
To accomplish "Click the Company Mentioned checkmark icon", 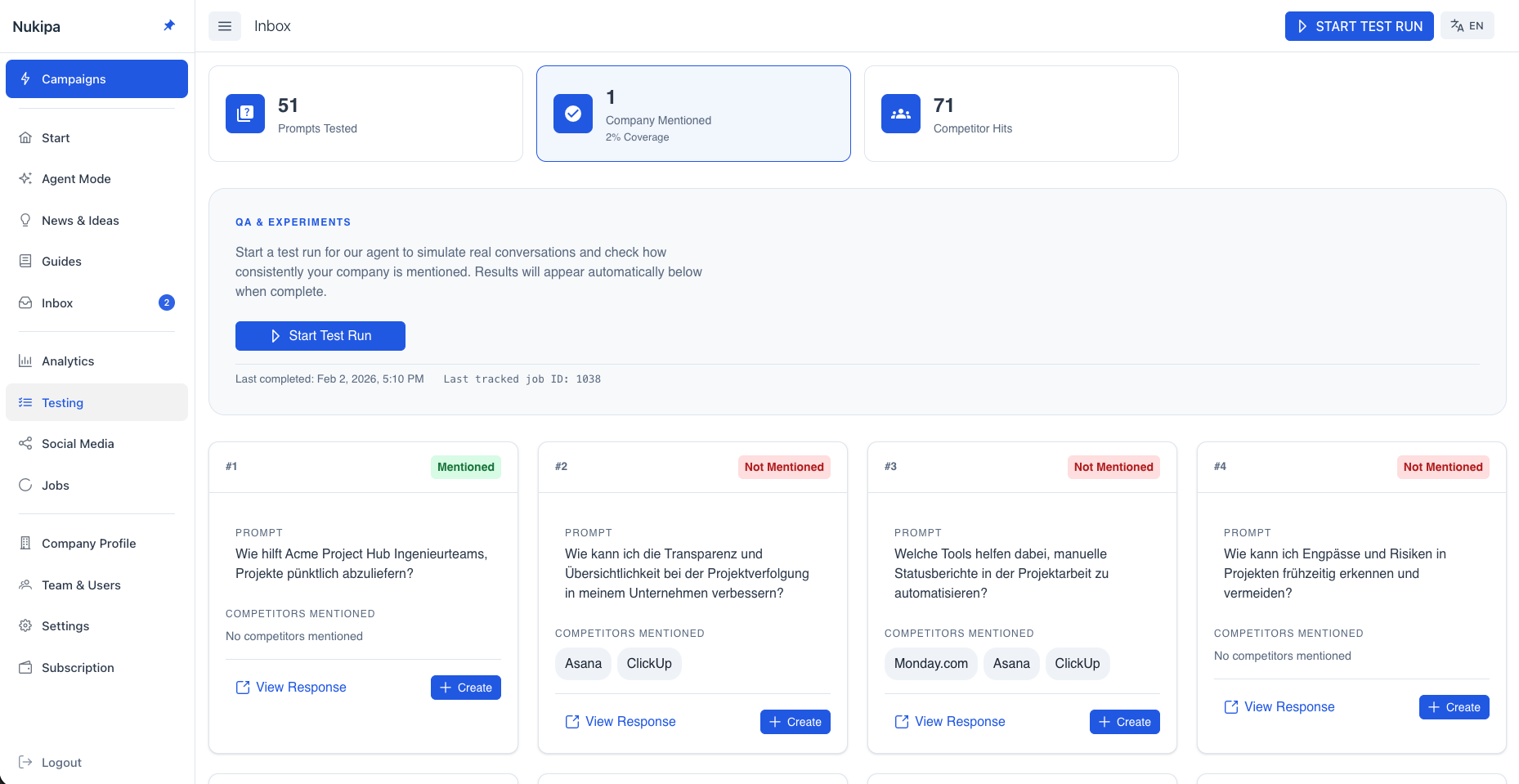I will pyautogui.click(x=573, y=114).
